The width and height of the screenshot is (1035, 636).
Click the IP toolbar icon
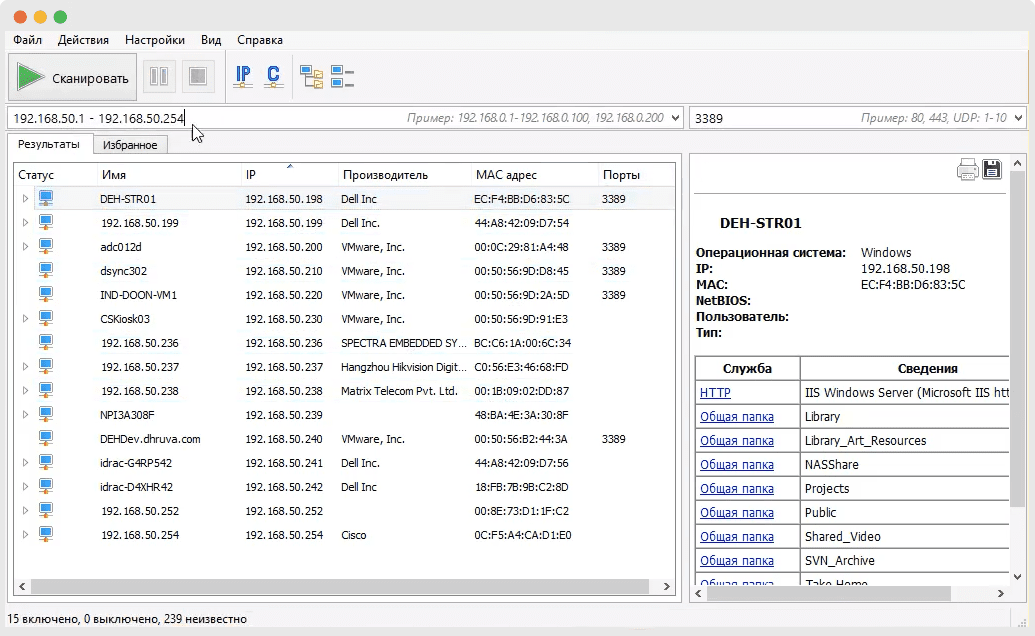[x=243, y=76]
